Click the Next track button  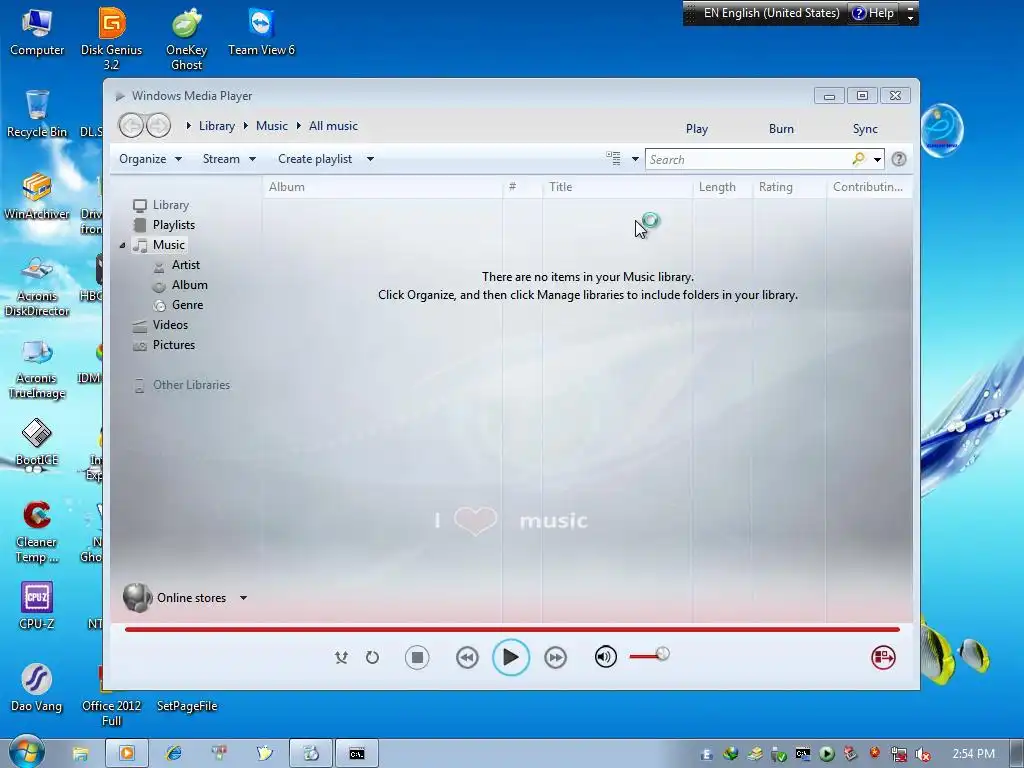click(555, 657)
